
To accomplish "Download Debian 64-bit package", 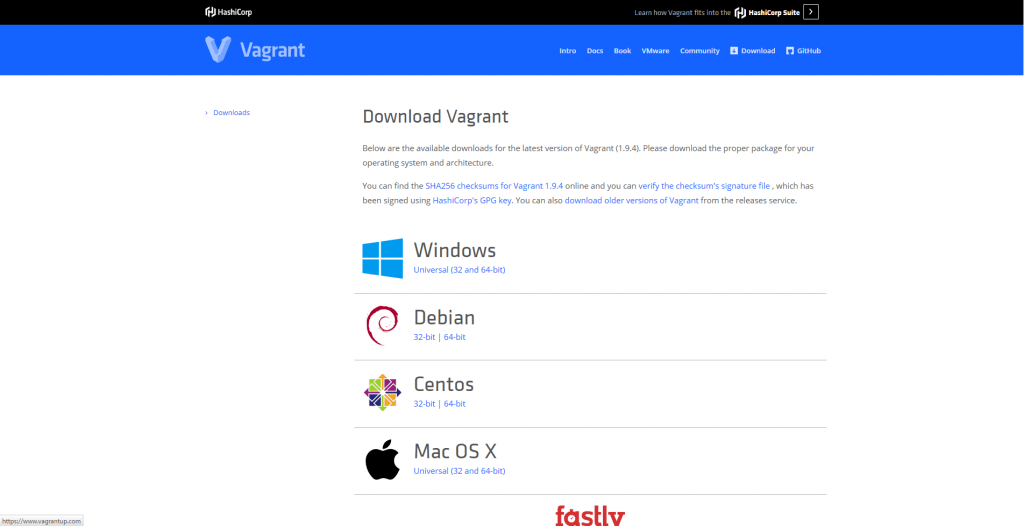I will pos(455,337).
